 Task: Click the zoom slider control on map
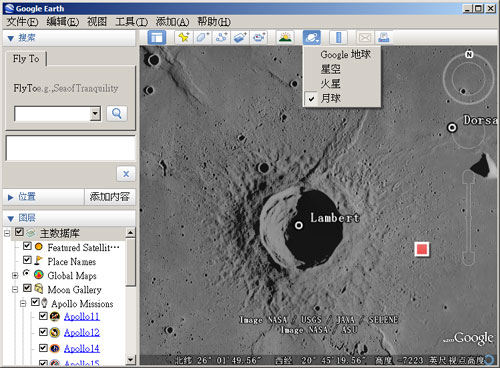(468, 218)
